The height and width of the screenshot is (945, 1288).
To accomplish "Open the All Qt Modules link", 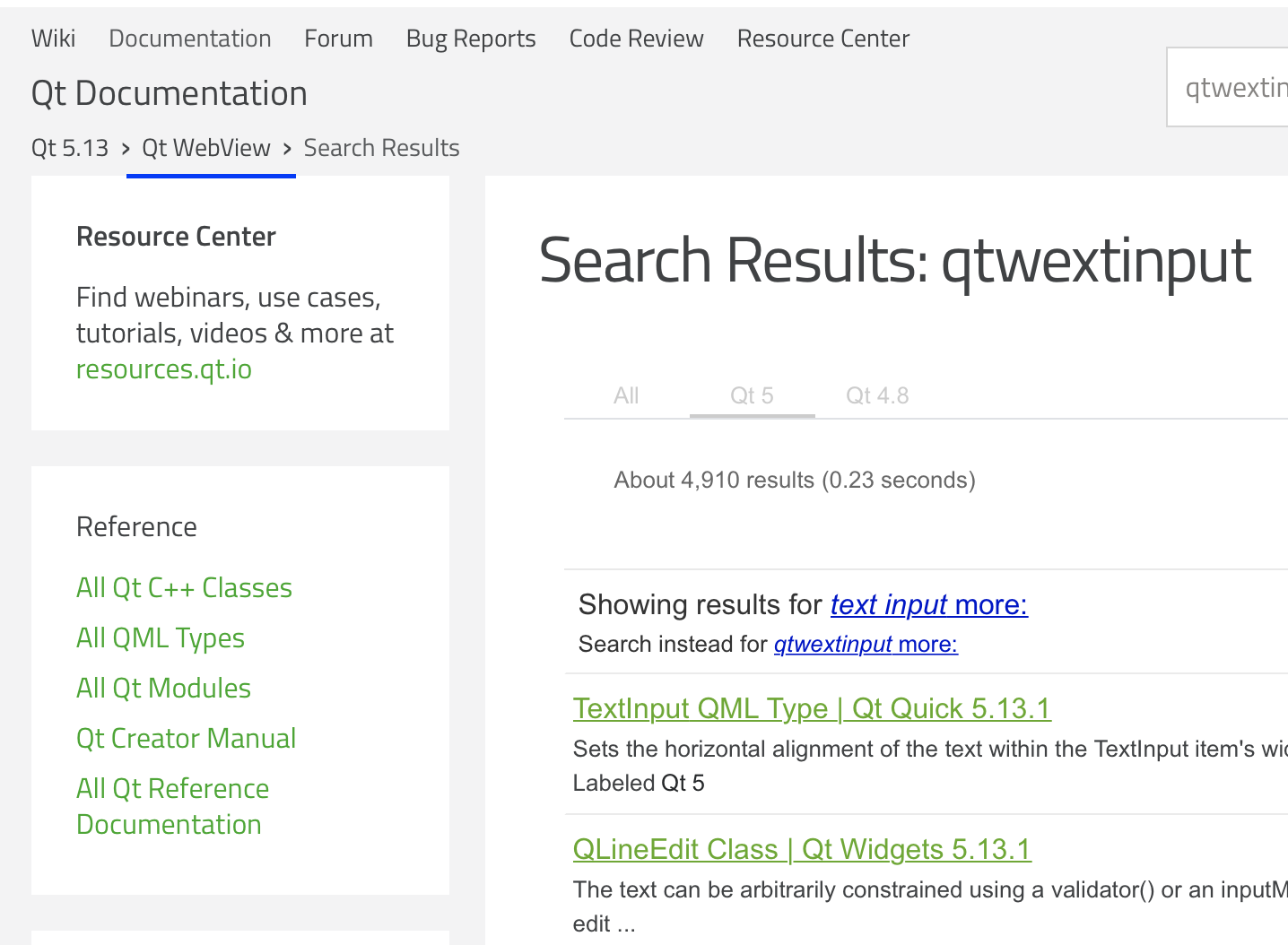I will 163,688.
